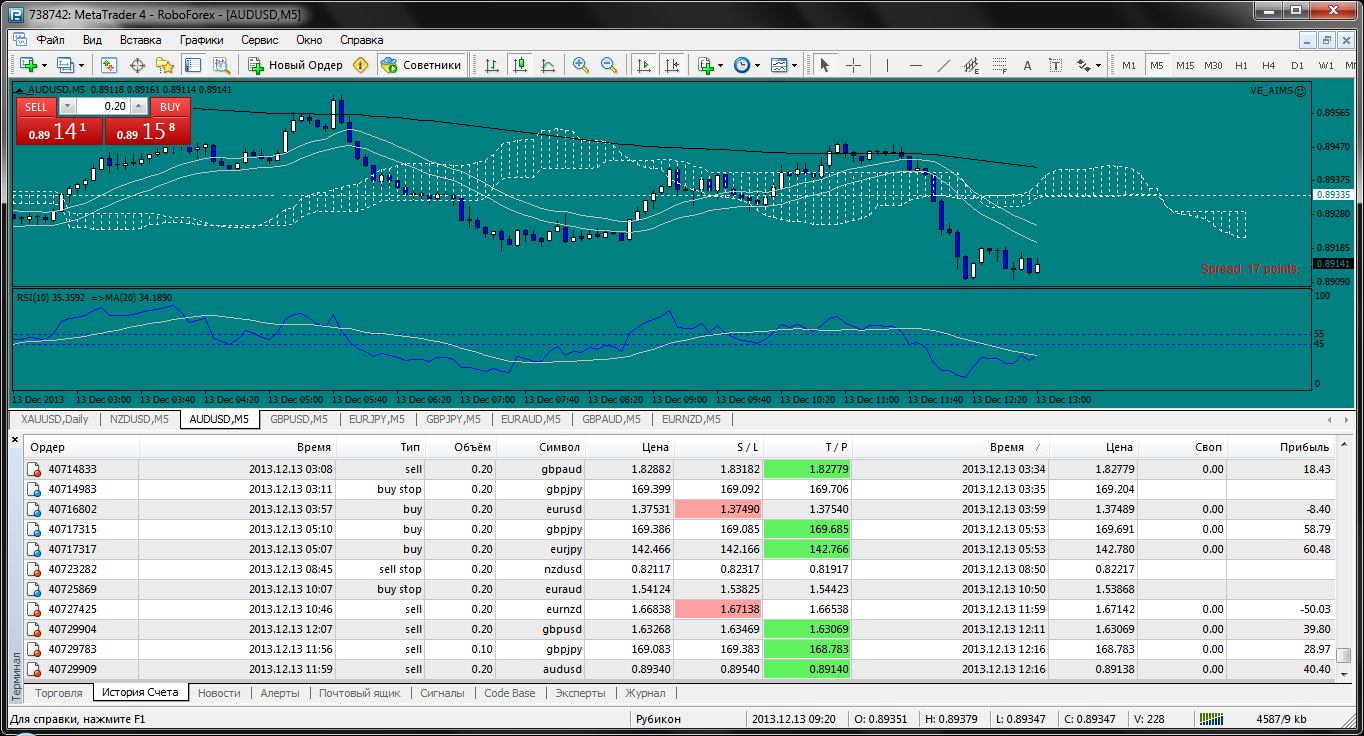Open the Графики menu
Viewport: 1364px width, 736px height.
201,40
